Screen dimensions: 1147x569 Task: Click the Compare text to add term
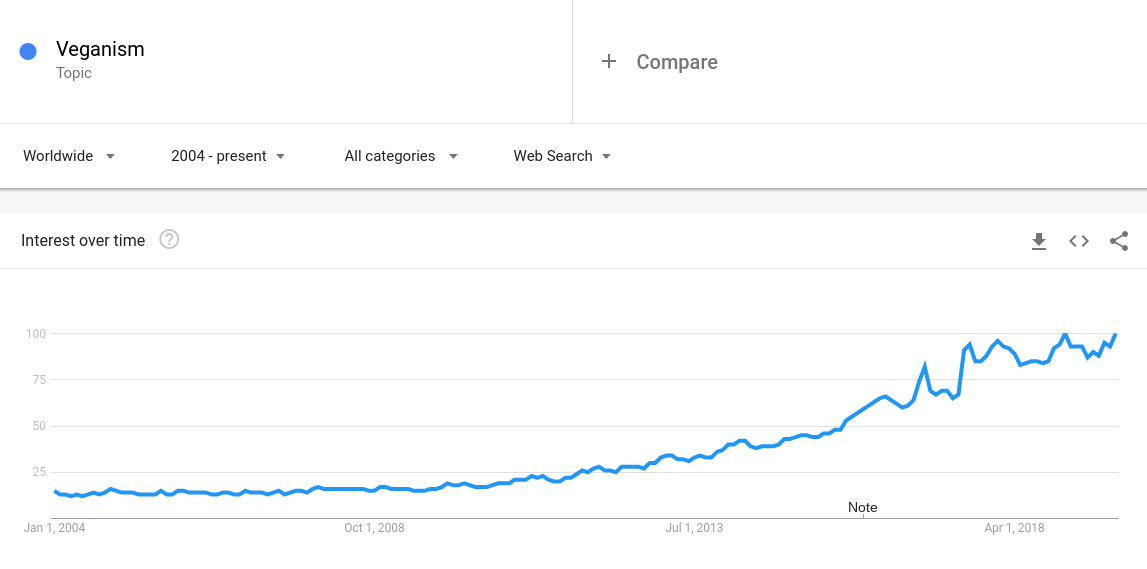point(677,62)
